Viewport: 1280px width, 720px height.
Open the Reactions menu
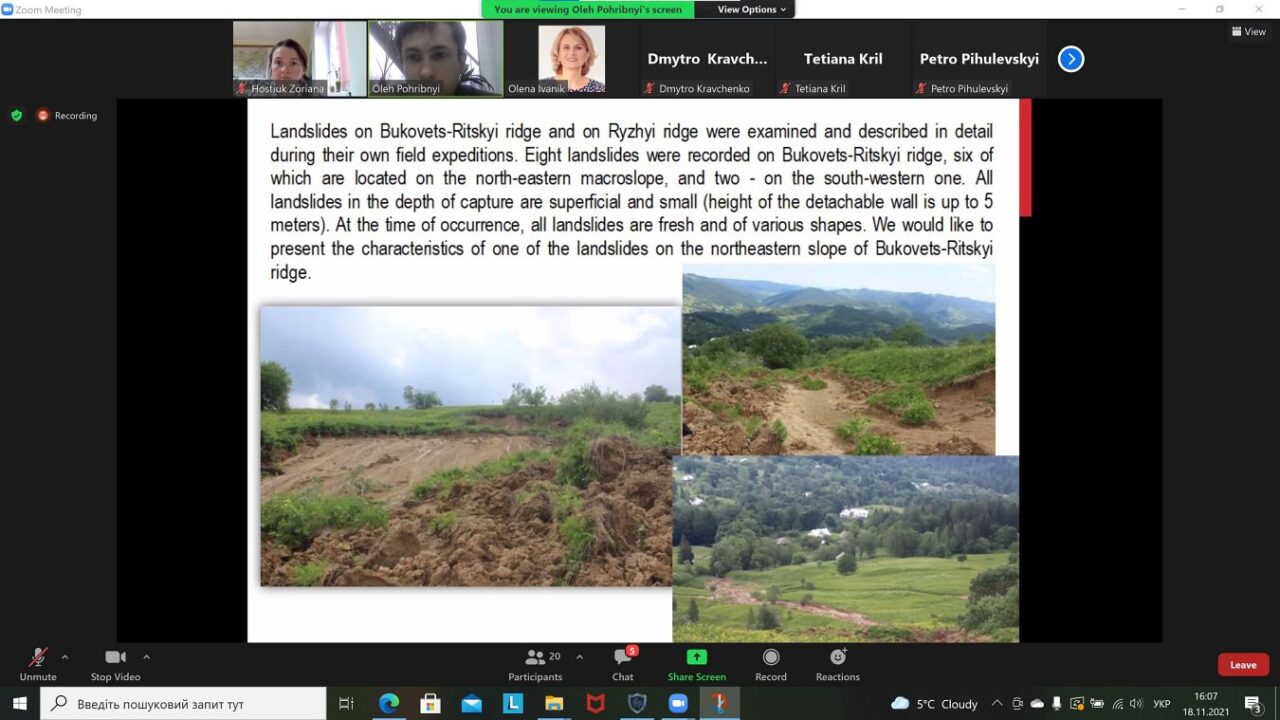pyautogui.click(x=837, y=664)
